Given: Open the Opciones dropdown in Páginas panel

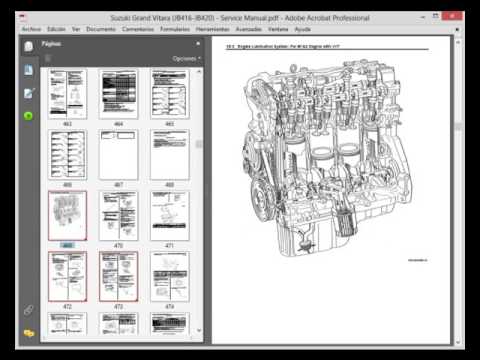Looking at the screenshot, I should pyautogui.click(x=186, y=59).
